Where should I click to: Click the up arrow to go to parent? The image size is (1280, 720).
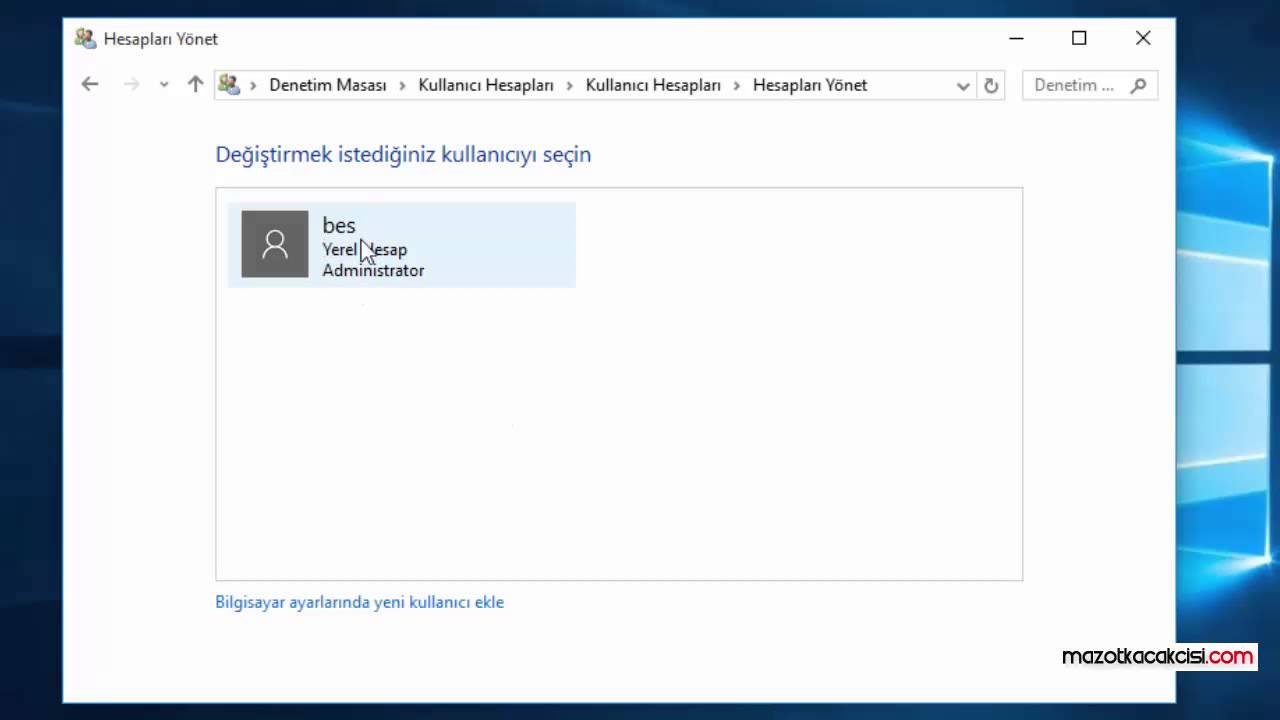195,85
